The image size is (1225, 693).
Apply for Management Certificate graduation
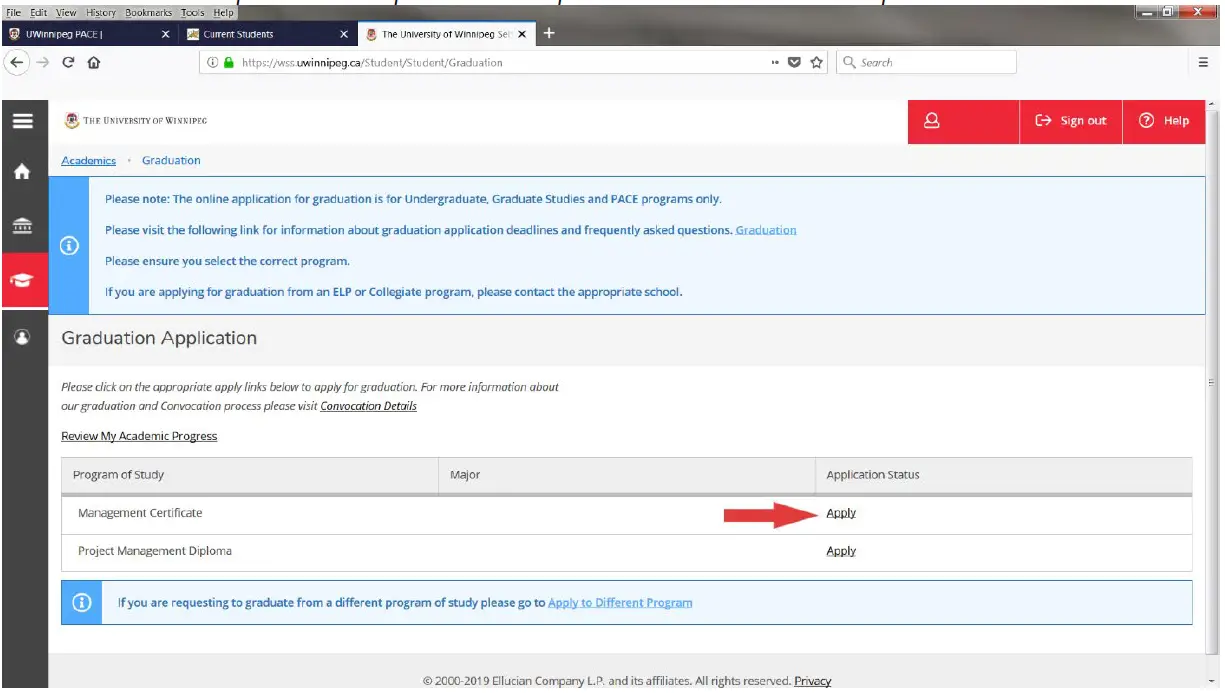pos(841,513)
